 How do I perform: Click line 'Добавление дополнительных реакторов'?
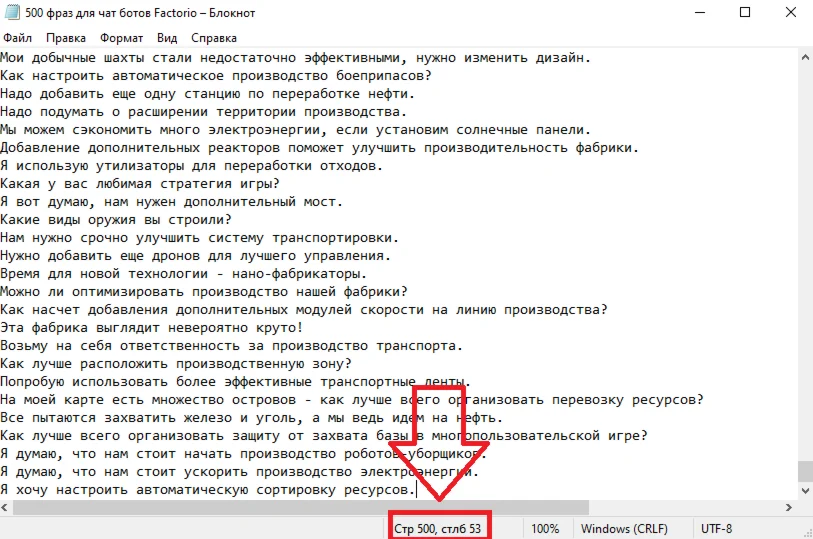(x=319, y=148)
